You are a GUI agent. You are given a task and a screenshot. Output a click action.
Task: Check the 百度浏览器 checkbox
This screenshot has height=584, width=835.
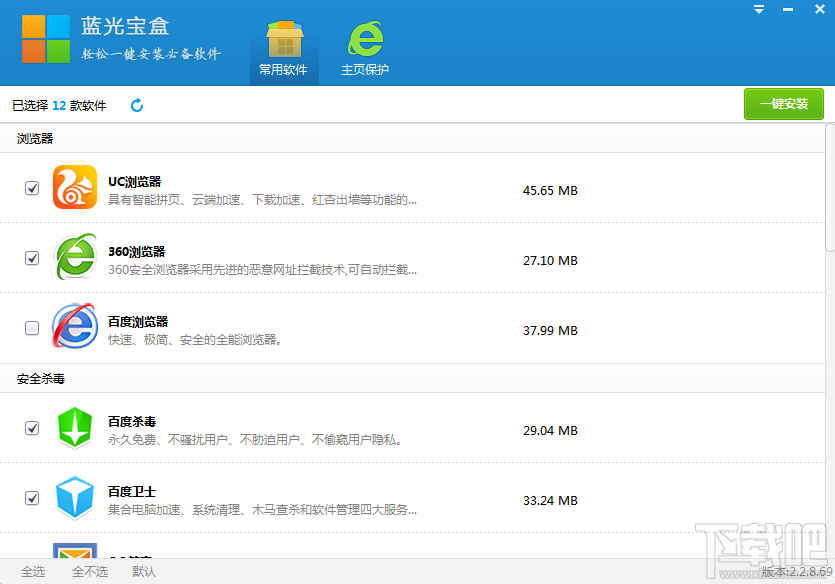pyautogui.click(x=32, y=328)
